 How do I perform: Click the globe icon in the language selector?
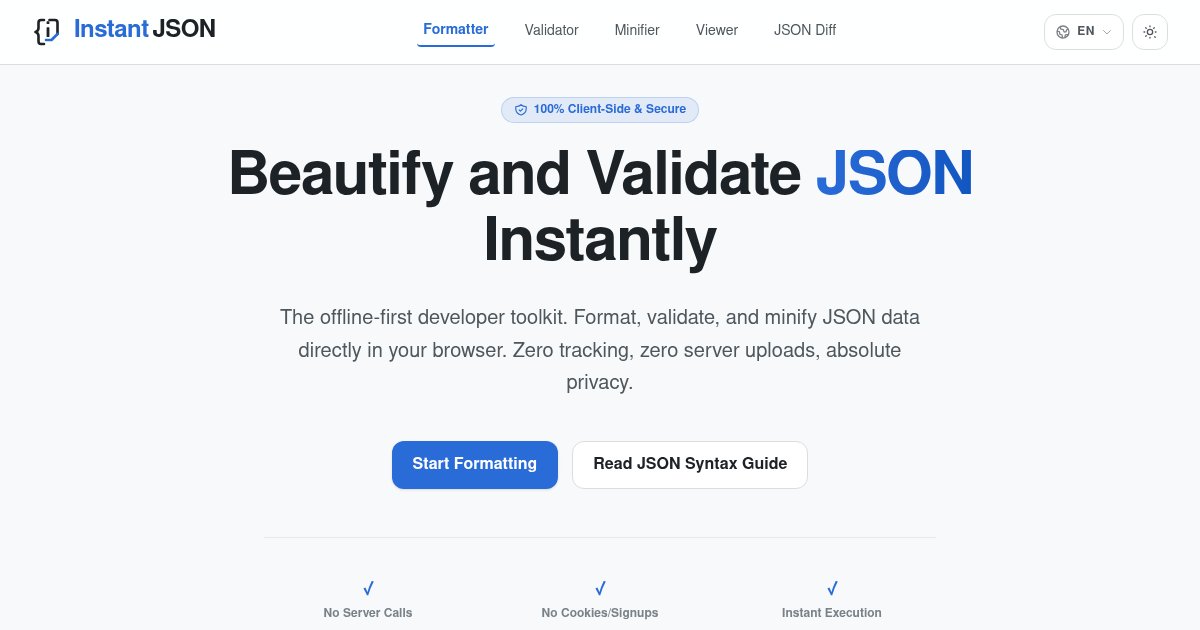(1063, 32)
